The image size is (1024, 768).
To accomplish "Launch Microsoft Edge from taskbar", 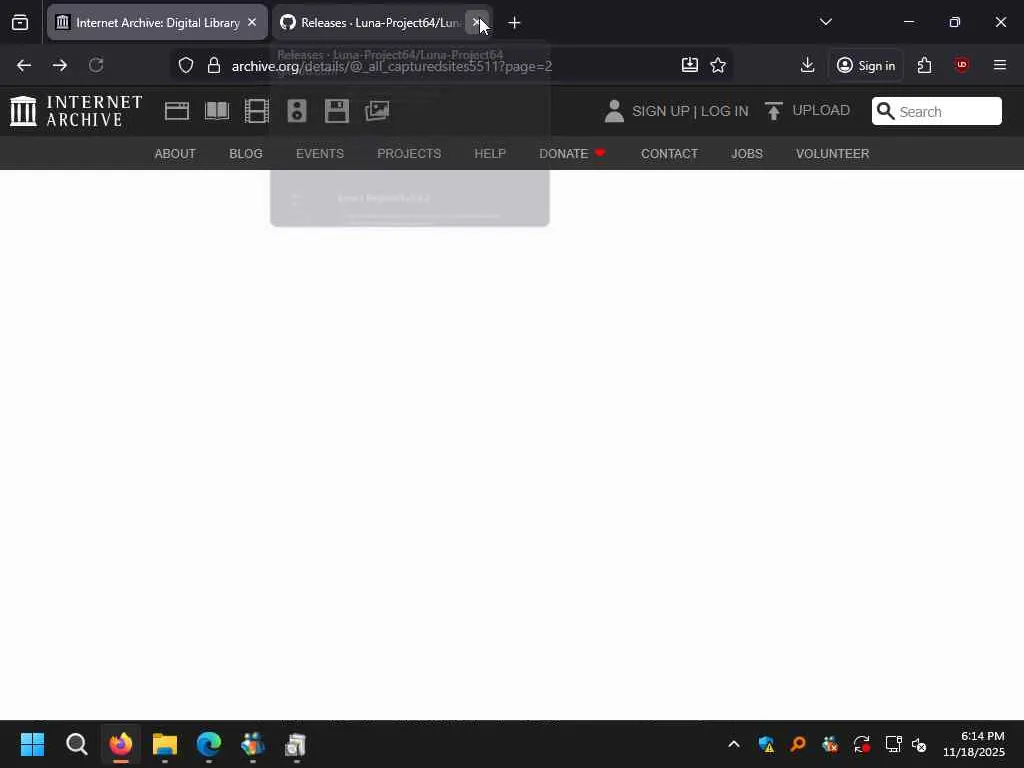I will tap(209, 744).
